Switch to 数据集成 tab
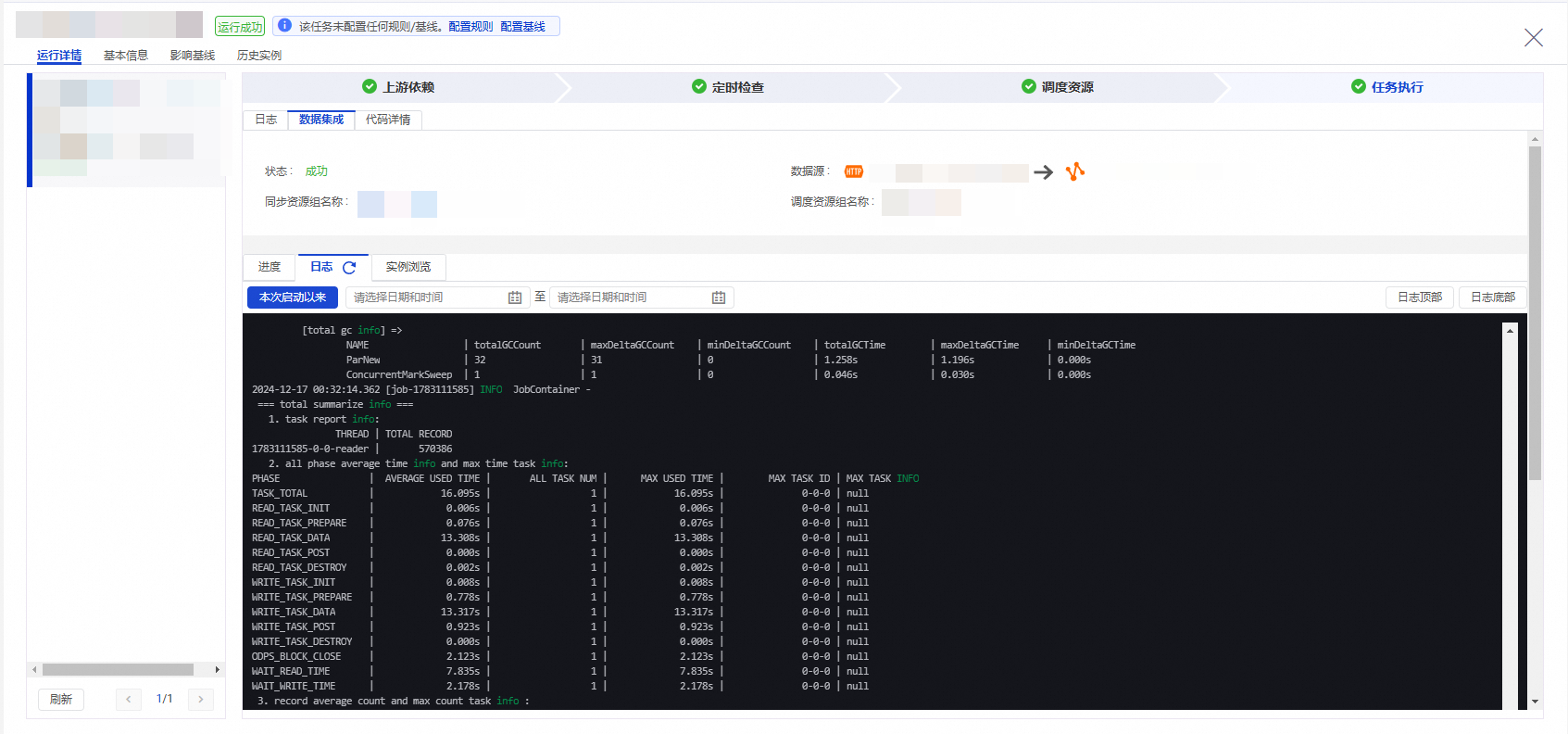1568x734 pixels. point(321,120)
